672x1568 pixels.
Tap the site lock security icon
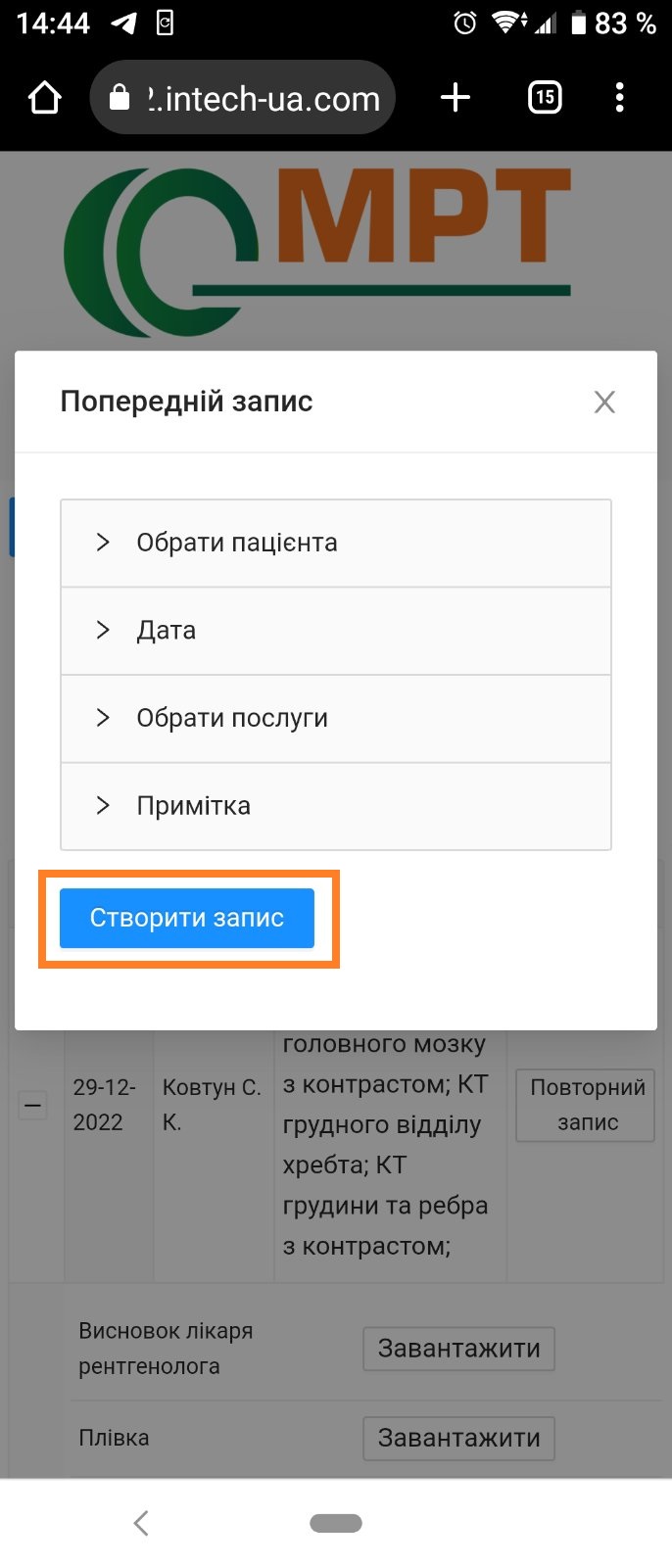pos(120,98)
